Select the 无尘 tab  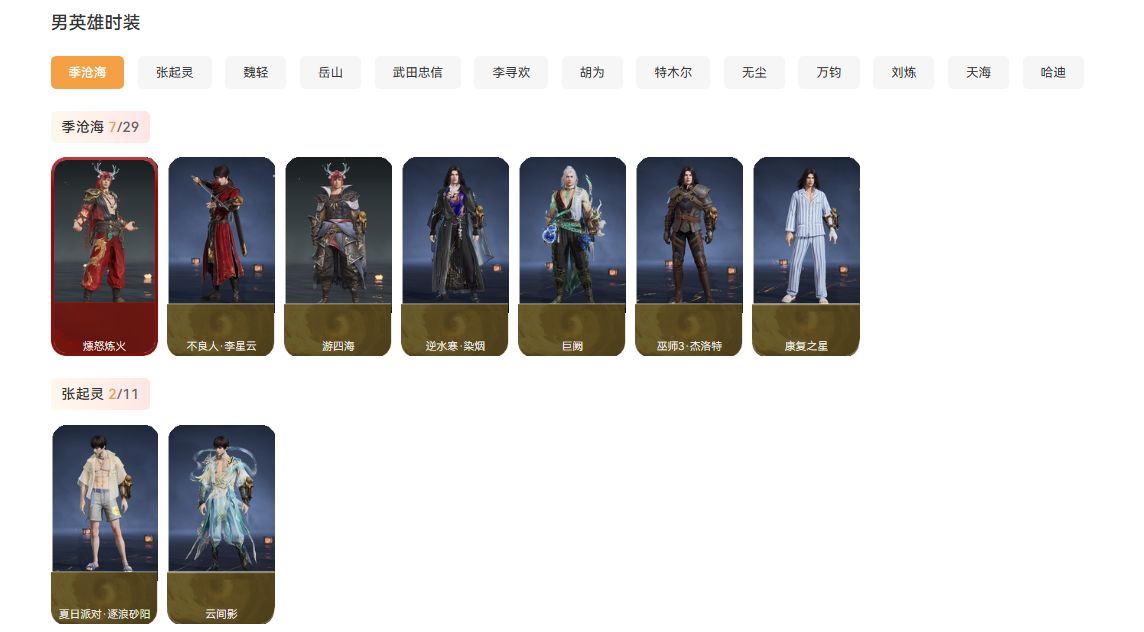tap(754, 72)
